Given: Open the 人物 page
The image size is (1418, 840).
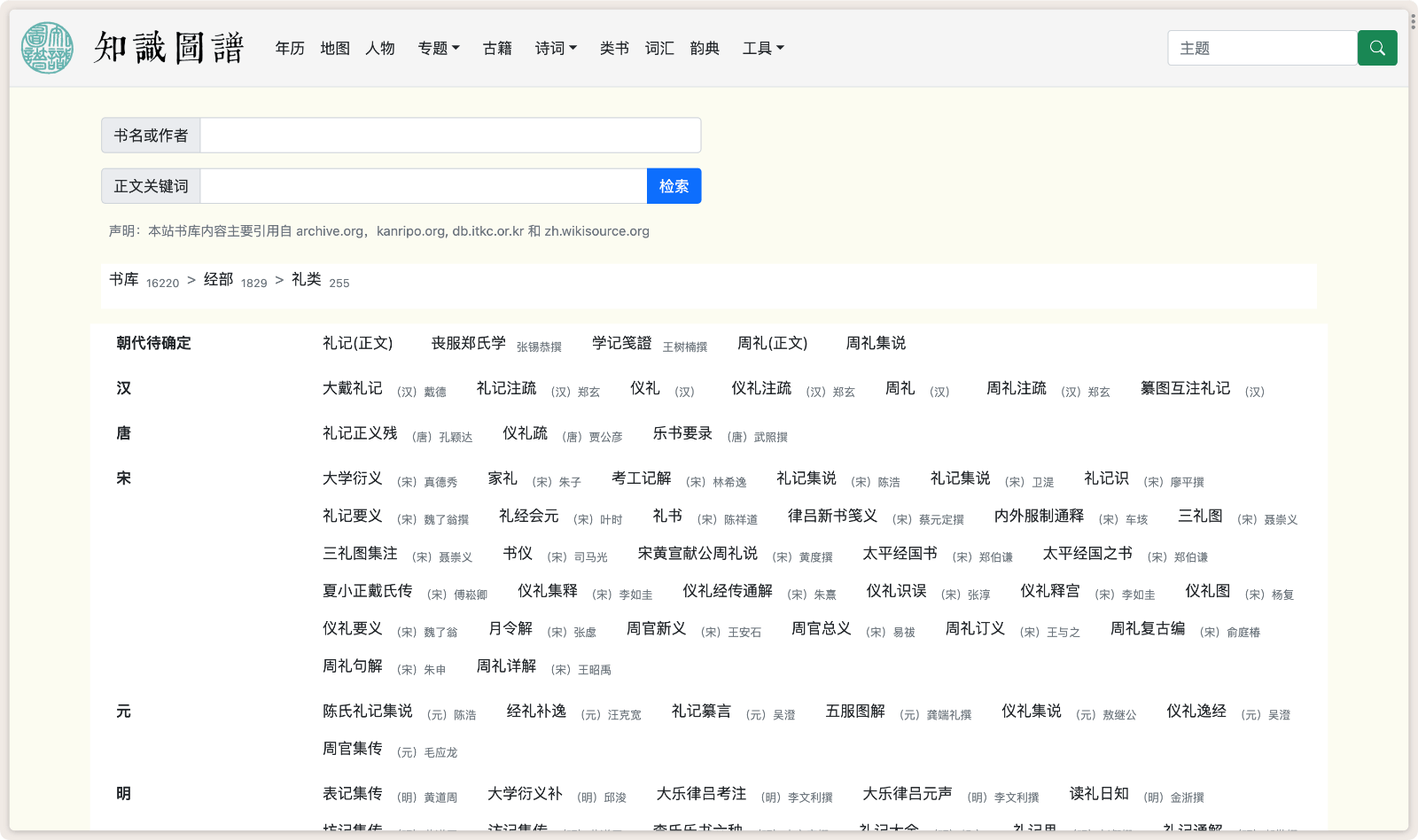Looking at the screenshot, I should point(380,49).
